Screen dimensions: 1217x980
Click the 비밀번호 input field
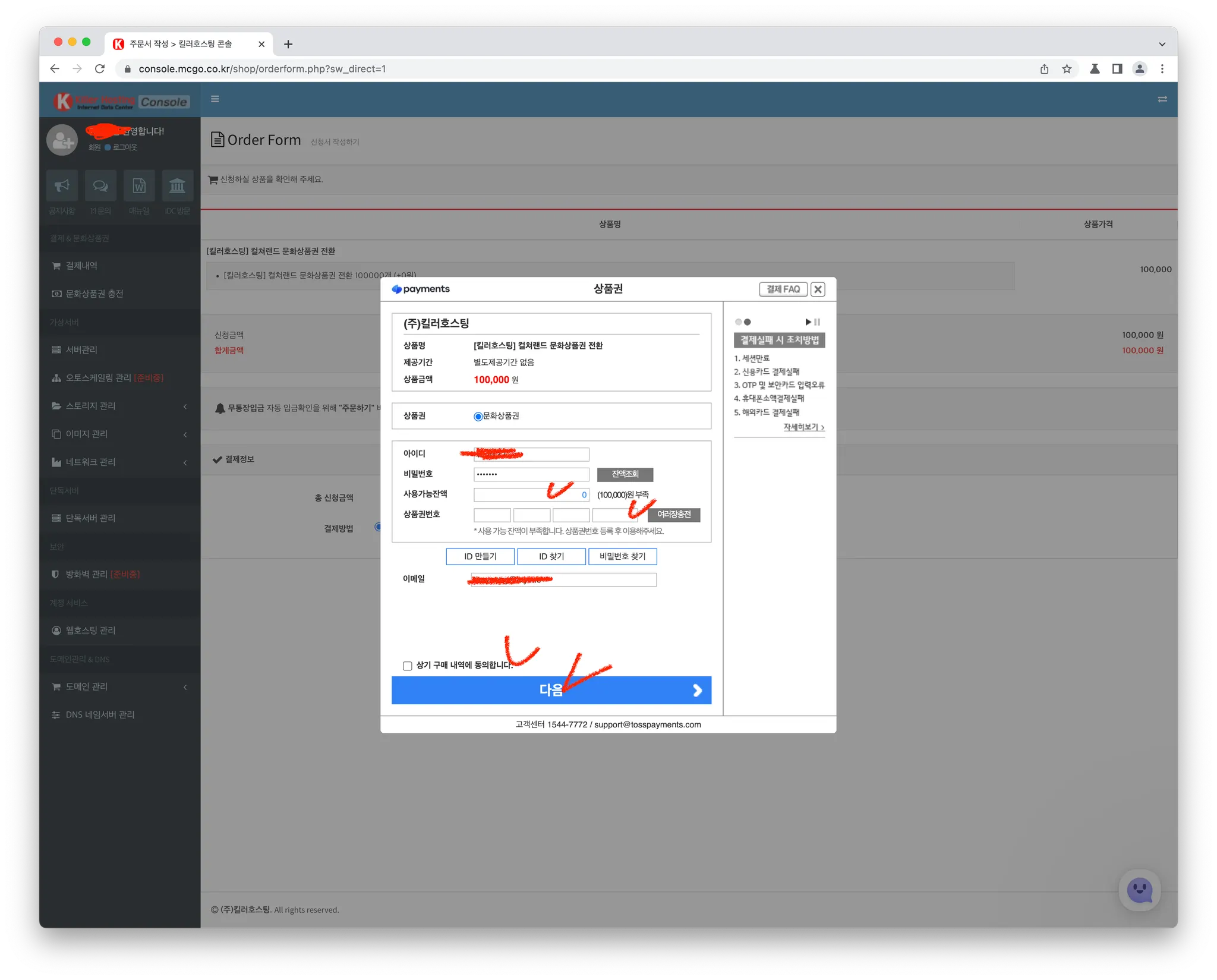[531, 474]
